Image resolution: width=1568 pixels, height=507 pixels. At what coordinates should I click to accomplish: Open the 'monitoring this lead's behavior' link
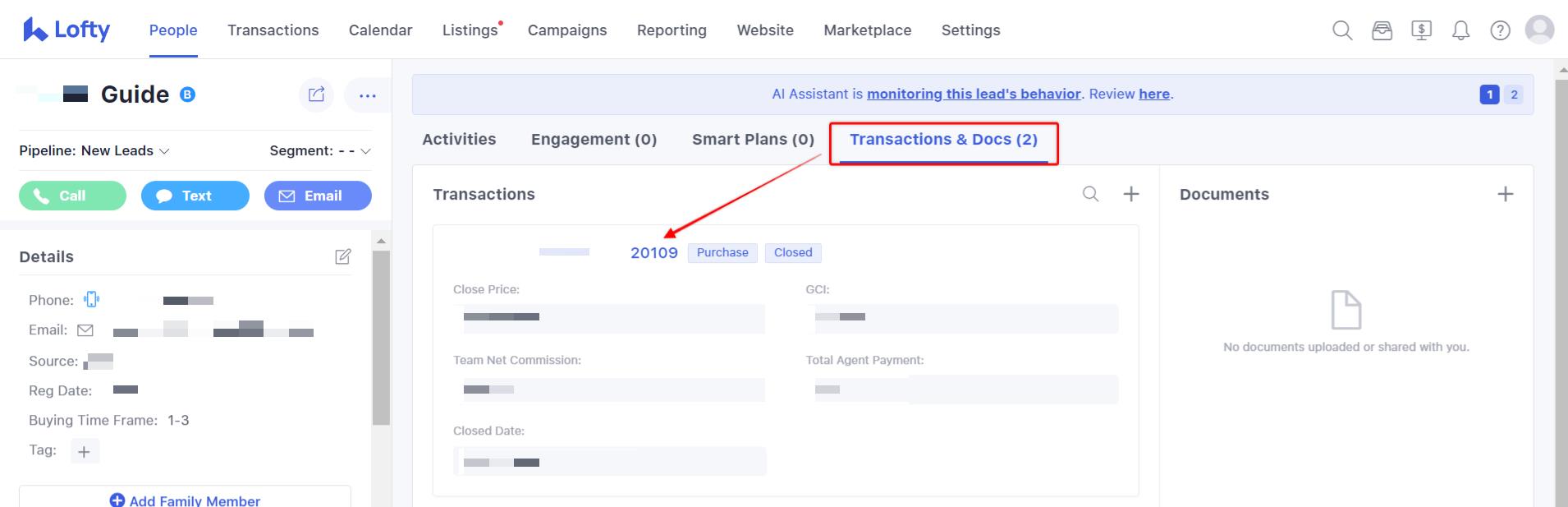(974, 94)
